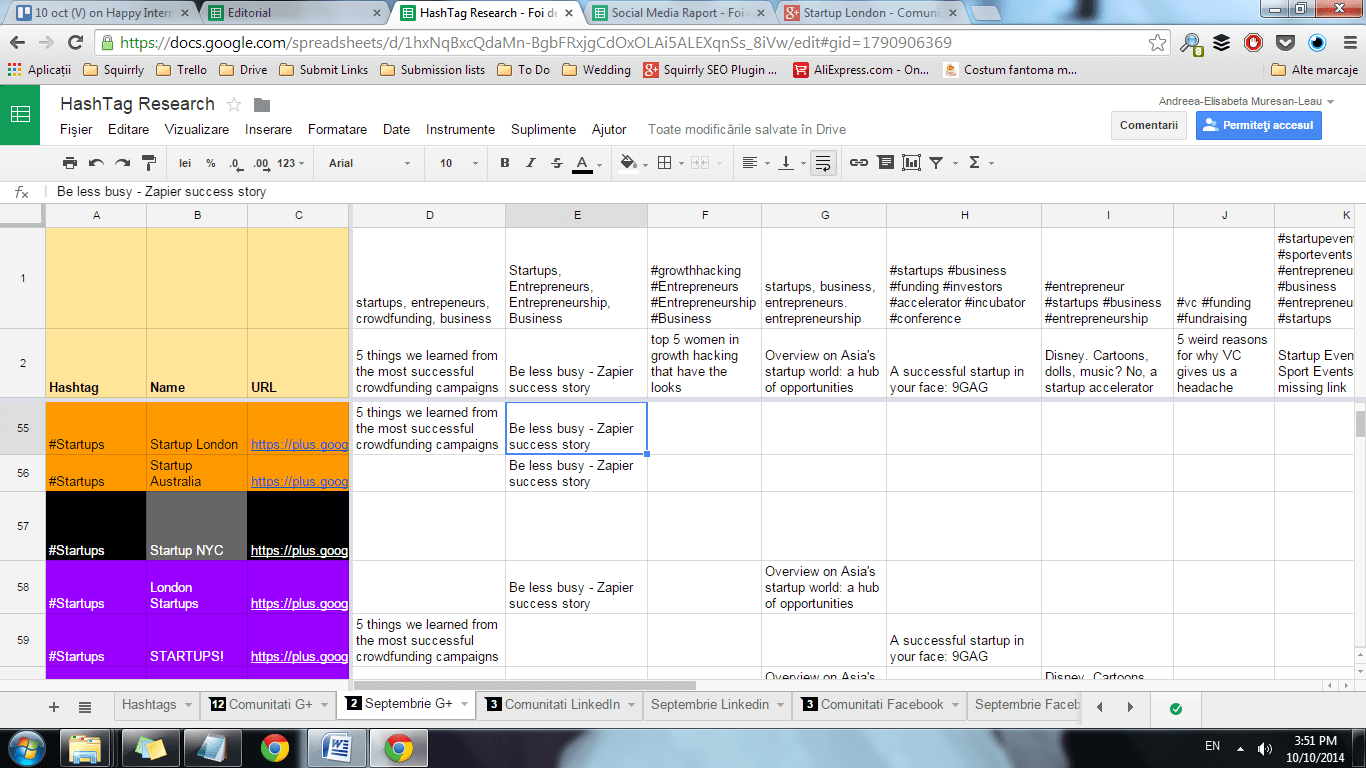This screenshot has height=768, width=1366.
Task: Toggle text wrapping
Action: (823, 163)
